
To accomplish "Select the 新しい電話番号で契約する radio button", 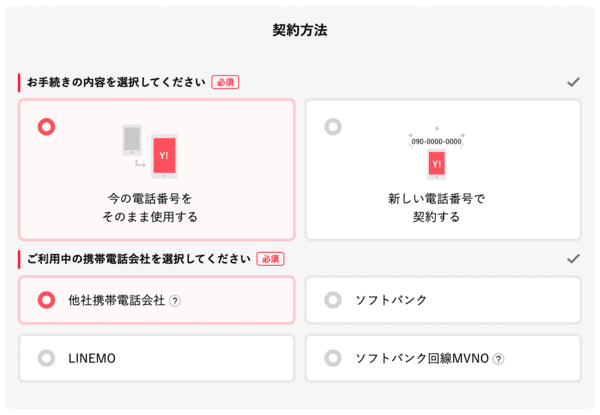I will [333, 127].
